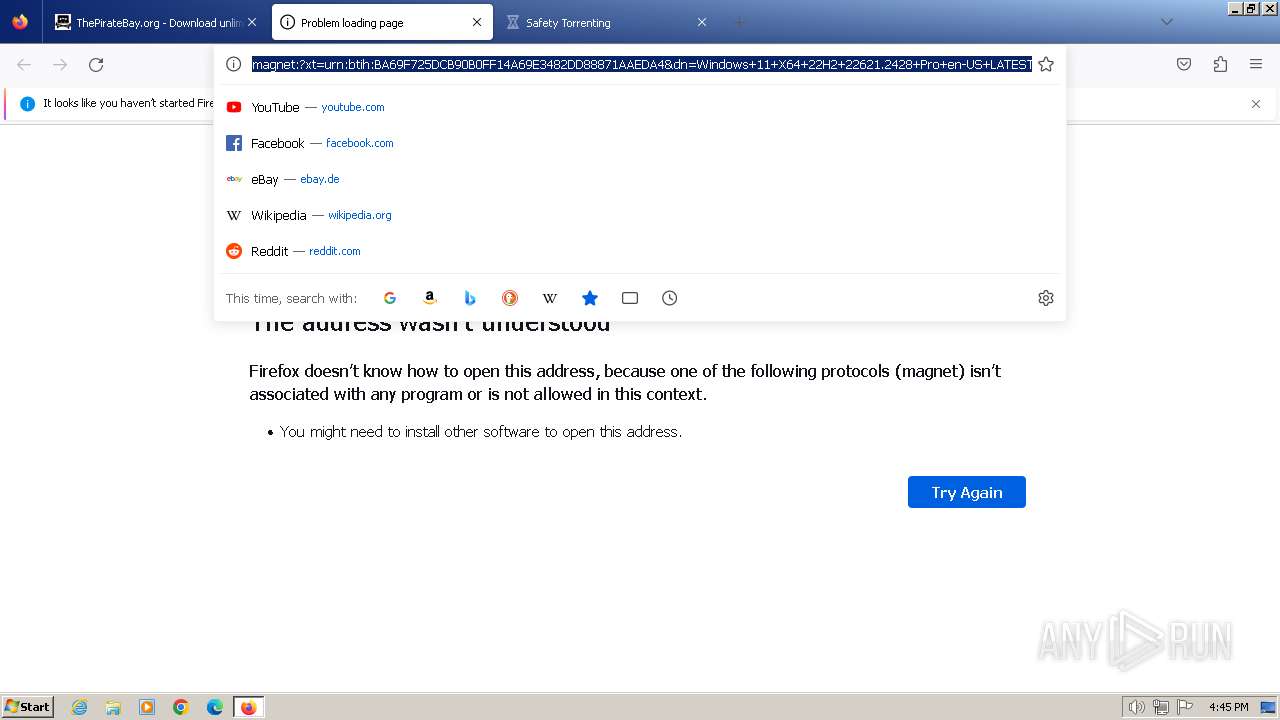Image resolution: width=1280 pixels, height=720 pixels.
Task: Close the ThePirateBay.org tab
Action: point(252,22)
